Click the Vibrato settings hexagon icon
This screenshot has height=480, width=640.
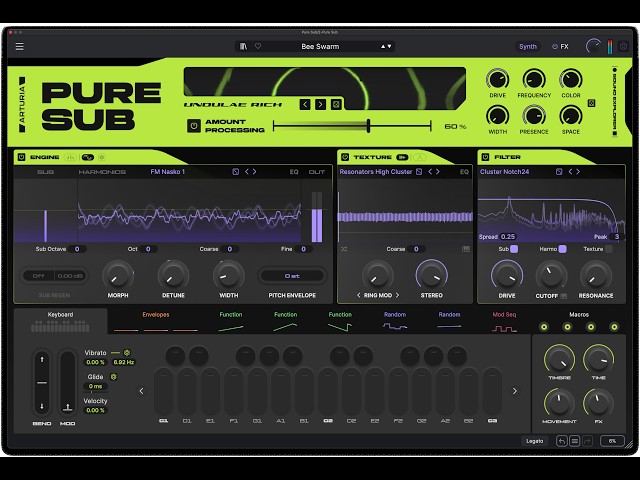127,353
